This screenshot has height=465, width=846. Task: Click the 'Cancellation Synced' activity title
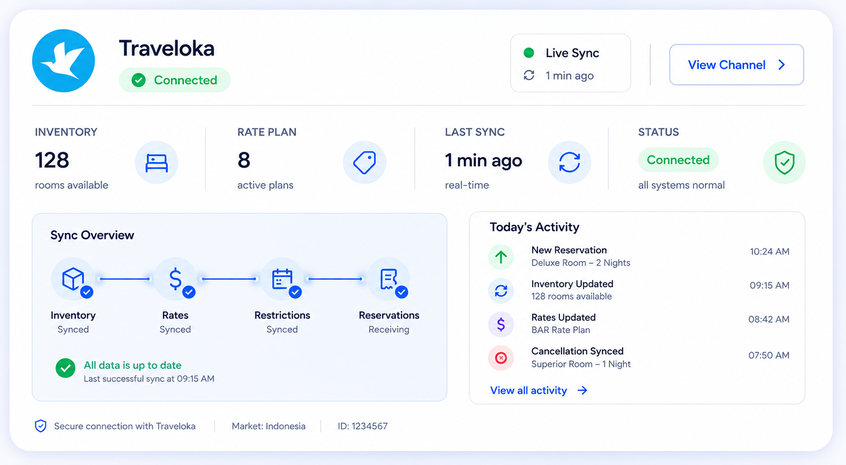[x=577, y=351]
